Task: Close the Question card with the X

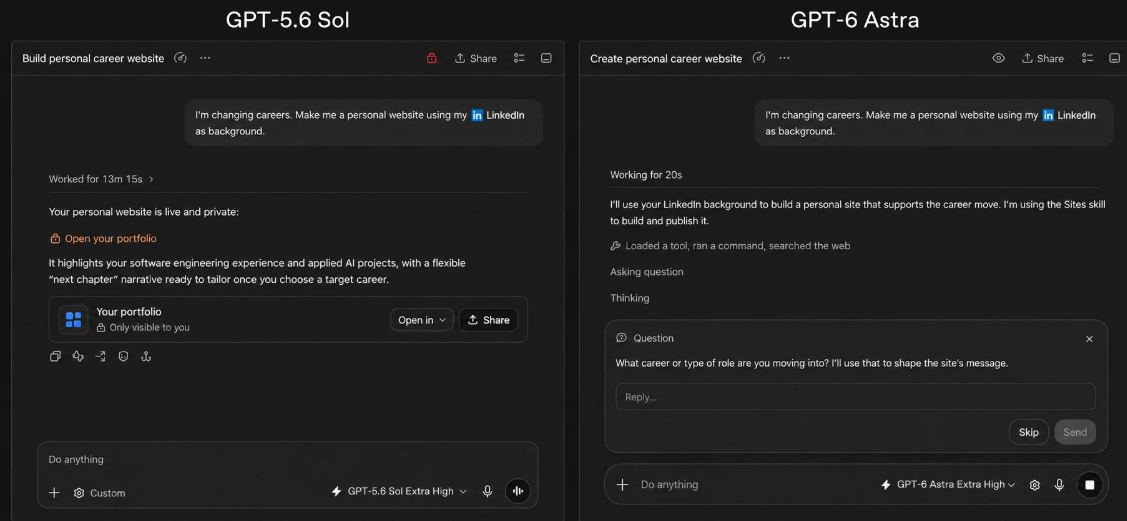Action: coord(1090,338)
